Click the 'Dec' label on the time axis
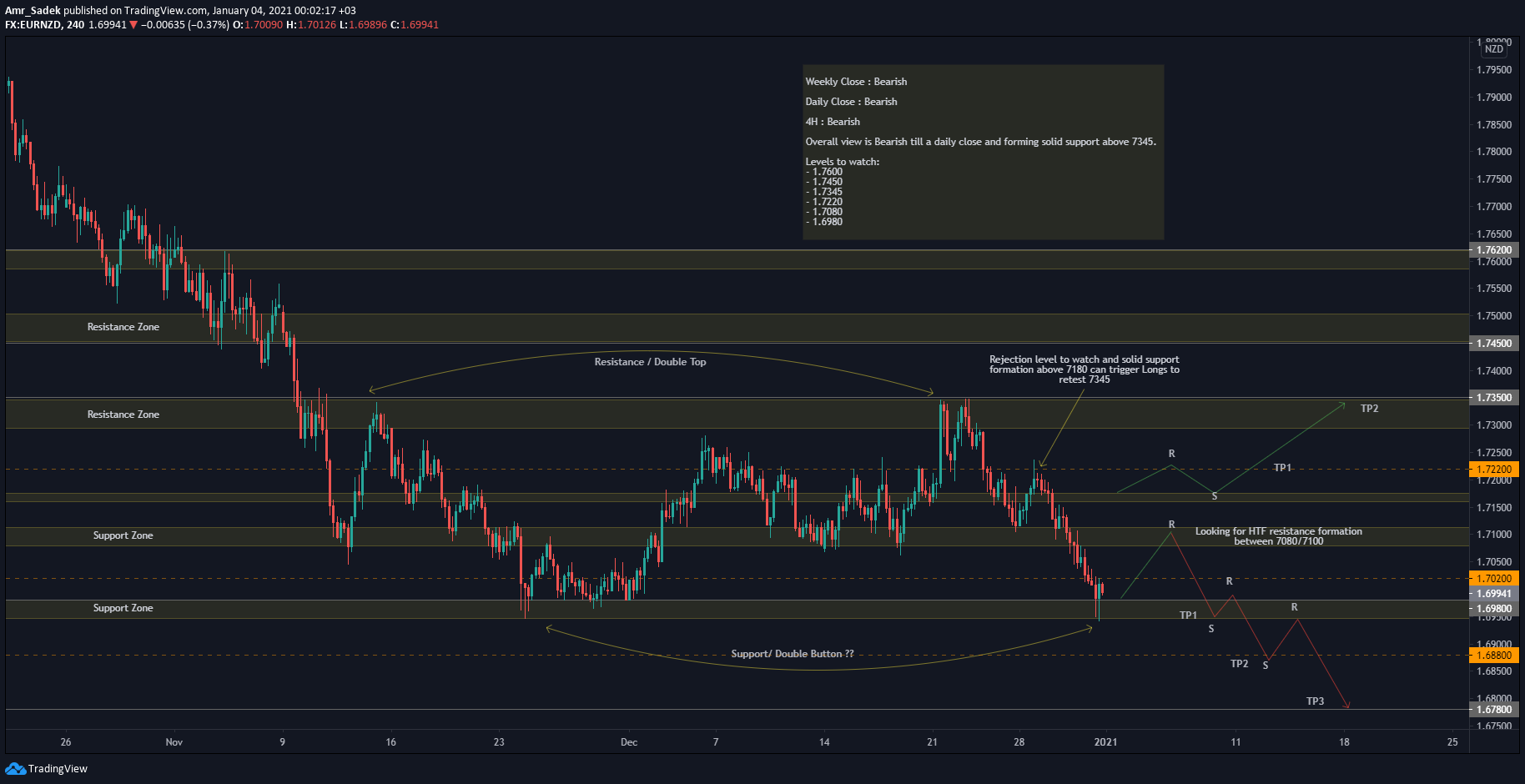The image size is (1525, 784). [x=629, y=742]
